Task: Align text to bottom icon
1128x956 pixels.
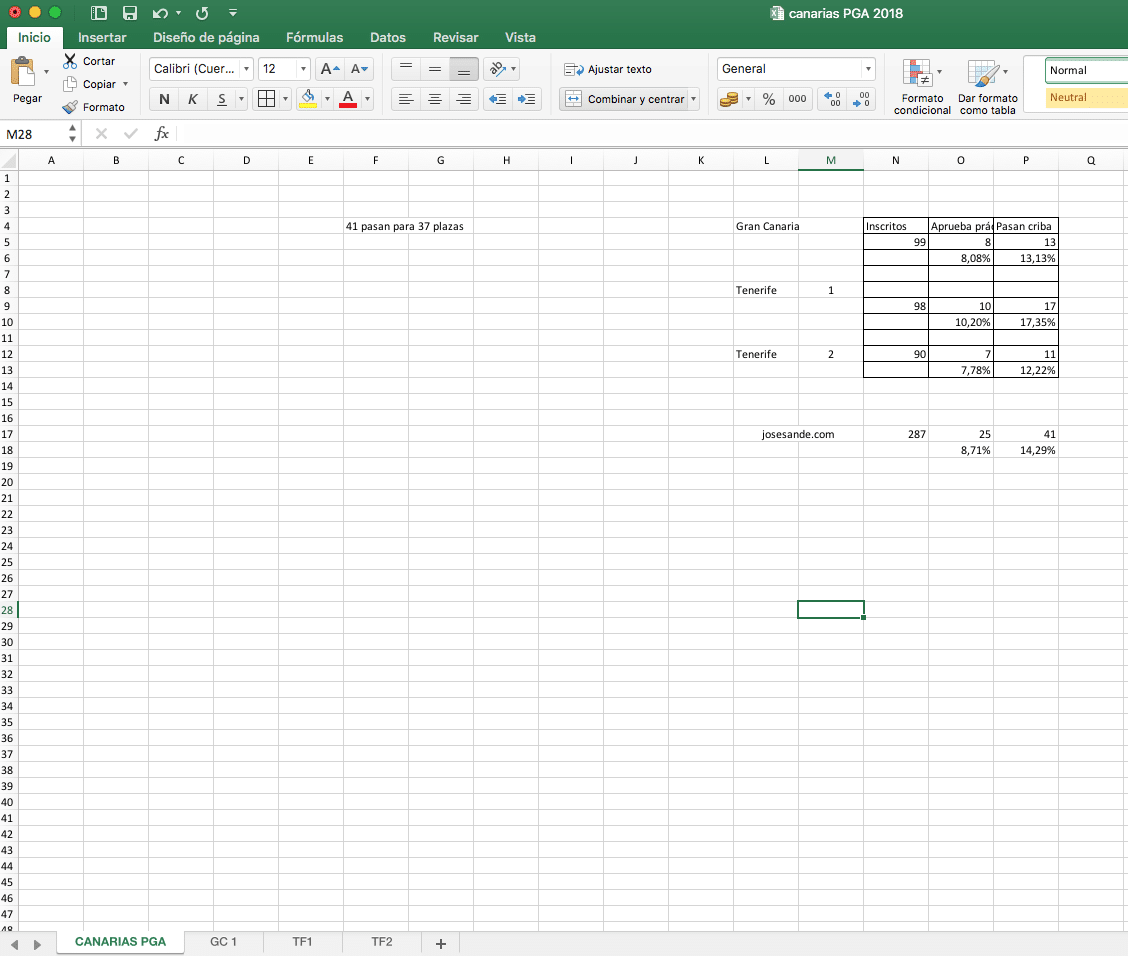Action: click(464, 69)
